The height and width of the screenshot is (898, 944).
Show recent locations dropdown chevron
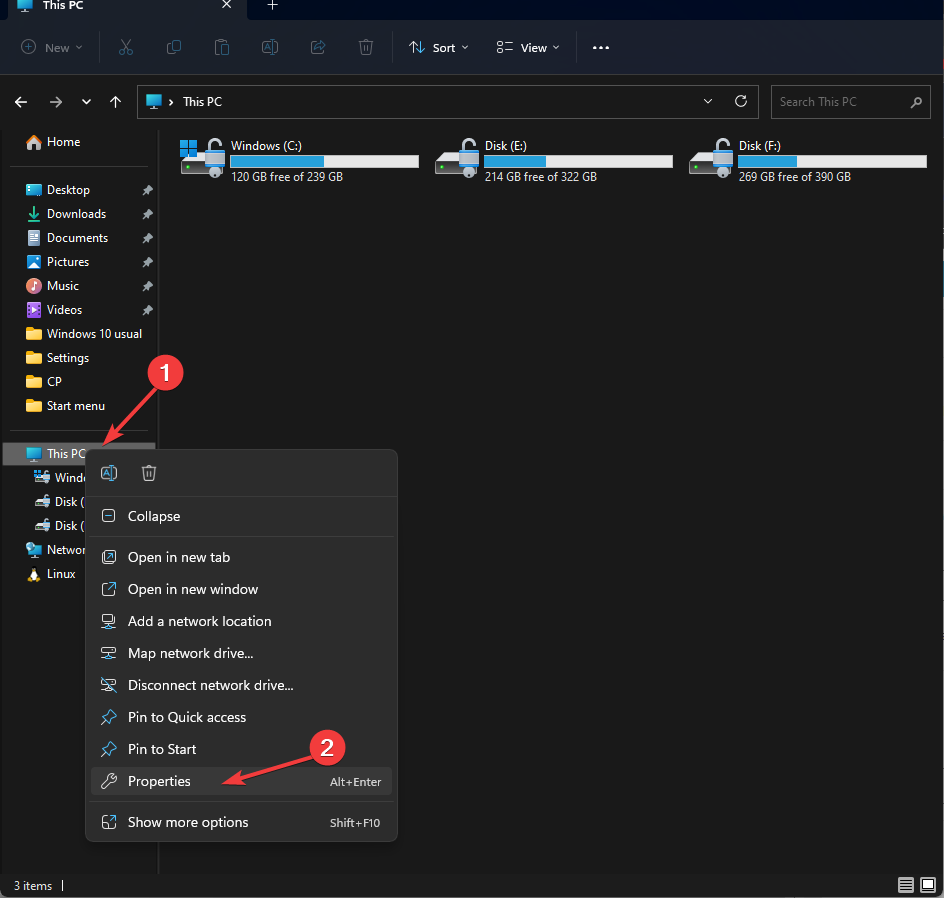[x=86, y=102]
